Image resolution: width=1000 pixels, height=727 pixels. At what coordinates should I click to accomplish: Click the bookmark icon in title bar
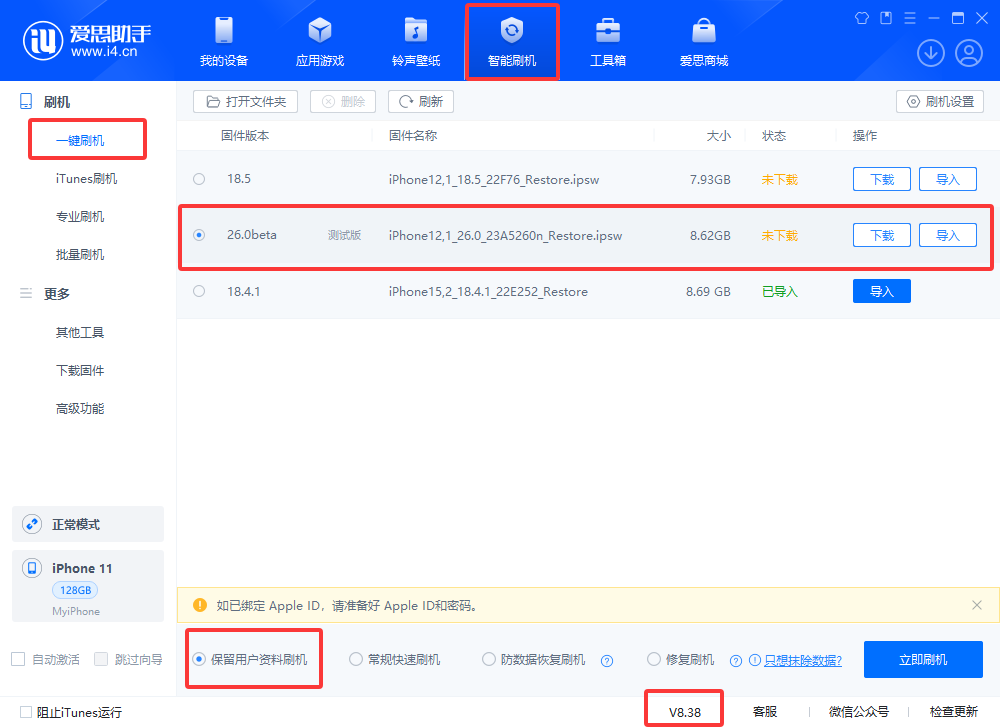click(886, 18)
